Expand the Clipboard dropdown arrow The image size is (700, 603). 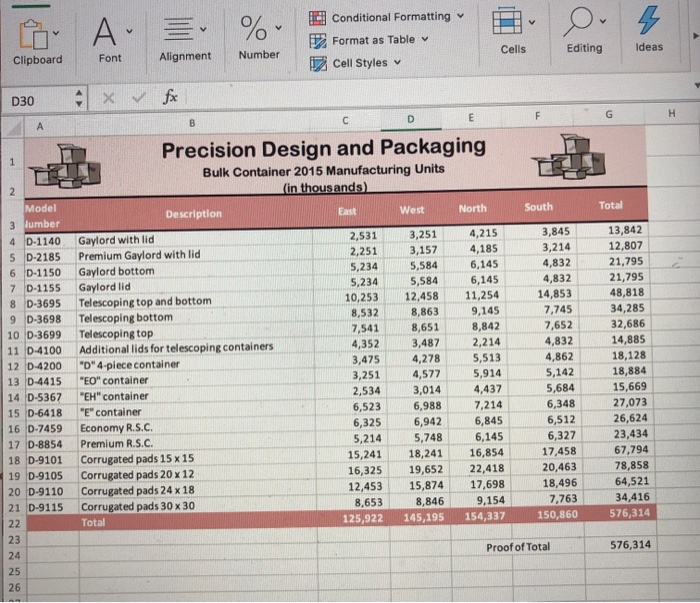(x=56, y=33)
